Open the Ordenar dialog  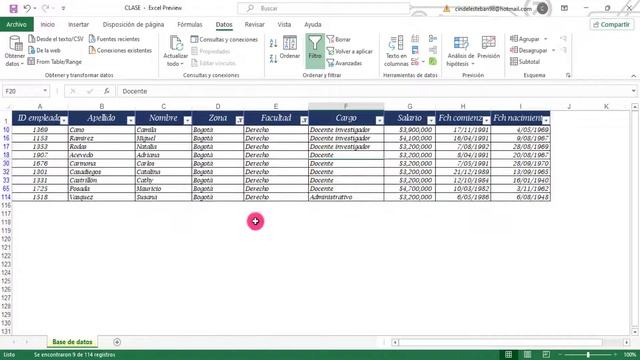290,48
